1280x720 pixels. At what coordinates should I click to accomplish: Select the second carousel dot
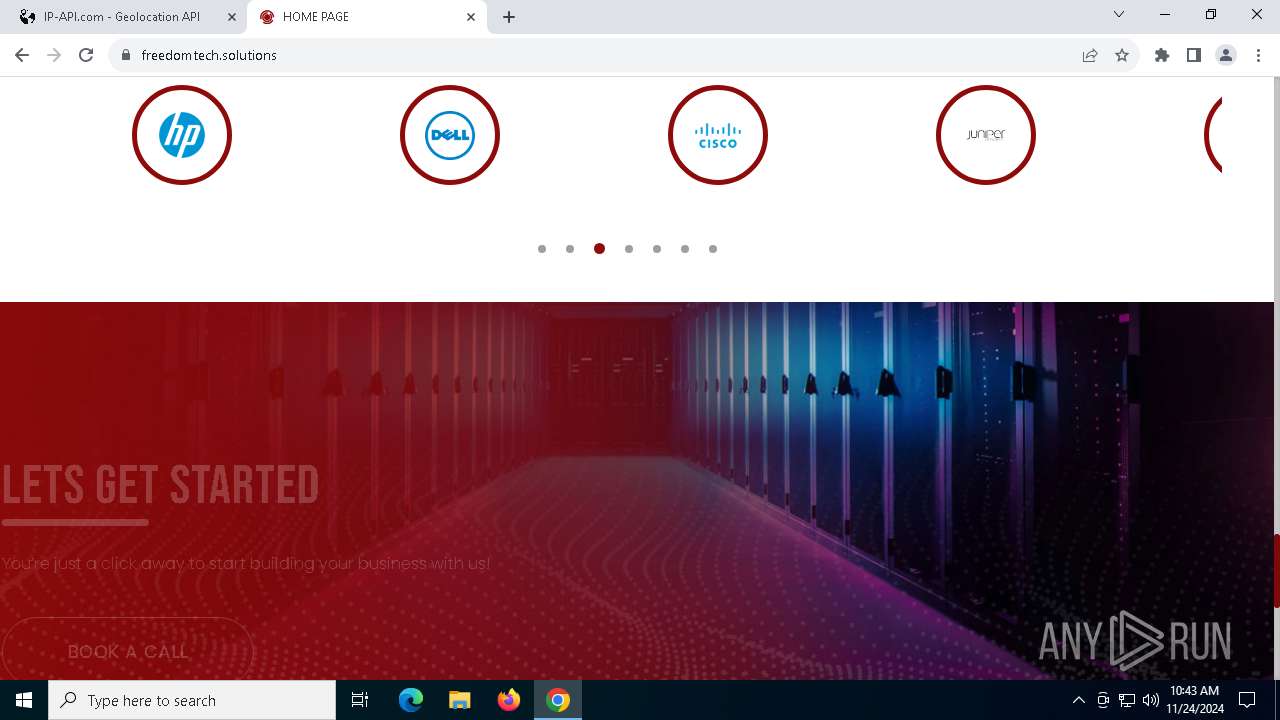(570, 249)
